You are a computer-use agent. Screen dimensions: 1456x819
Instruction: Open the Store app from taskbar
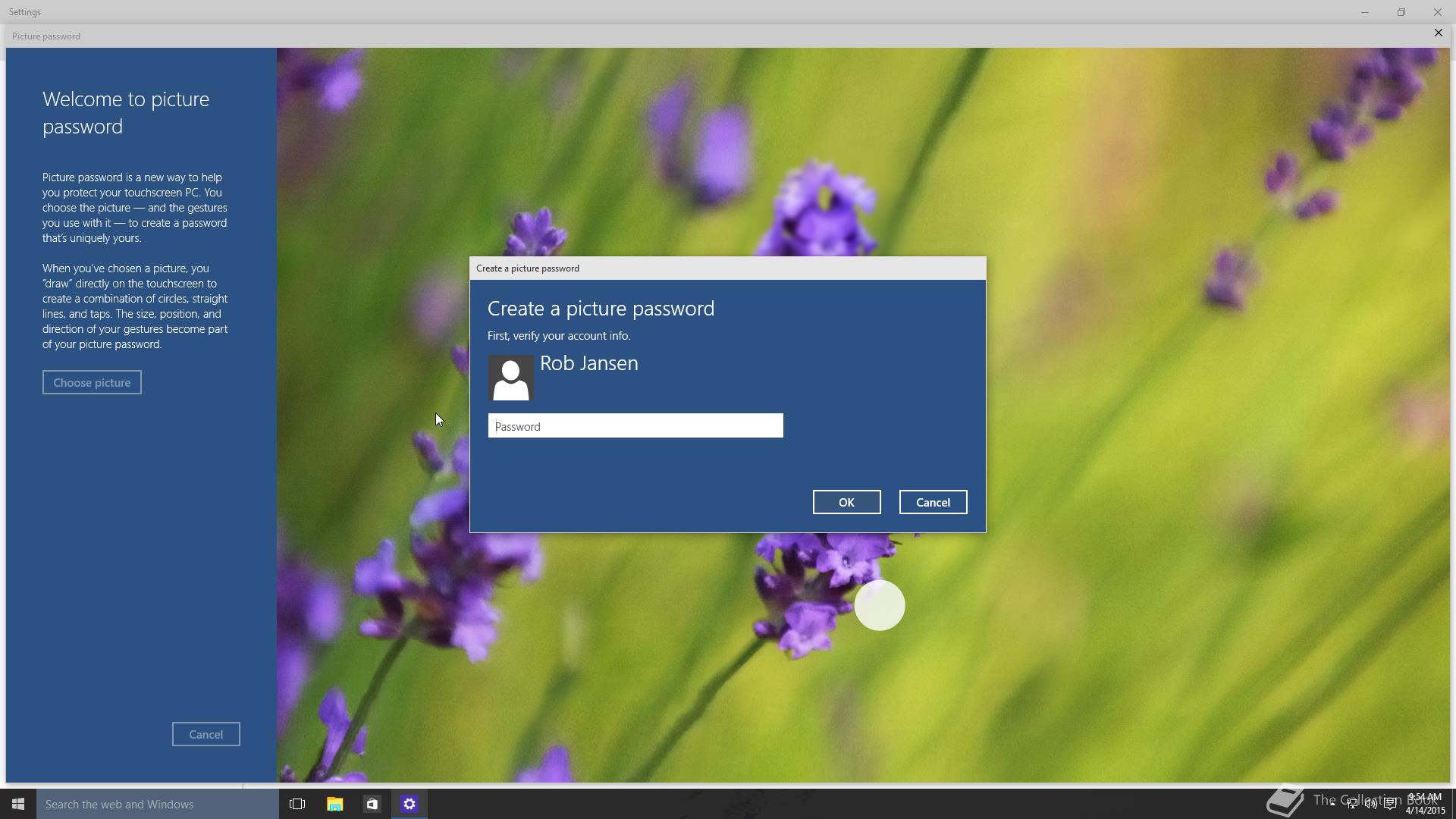[372, 804]
